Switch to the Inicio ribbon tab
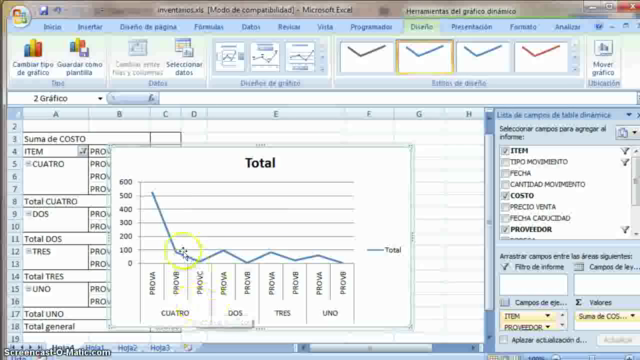This screenshot has height=360, width=640. (x=52, y=27)
